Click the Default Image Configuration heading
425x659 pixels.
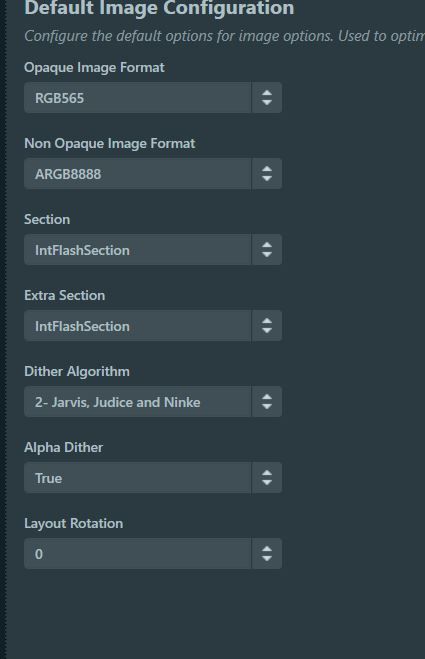(159, 8)
